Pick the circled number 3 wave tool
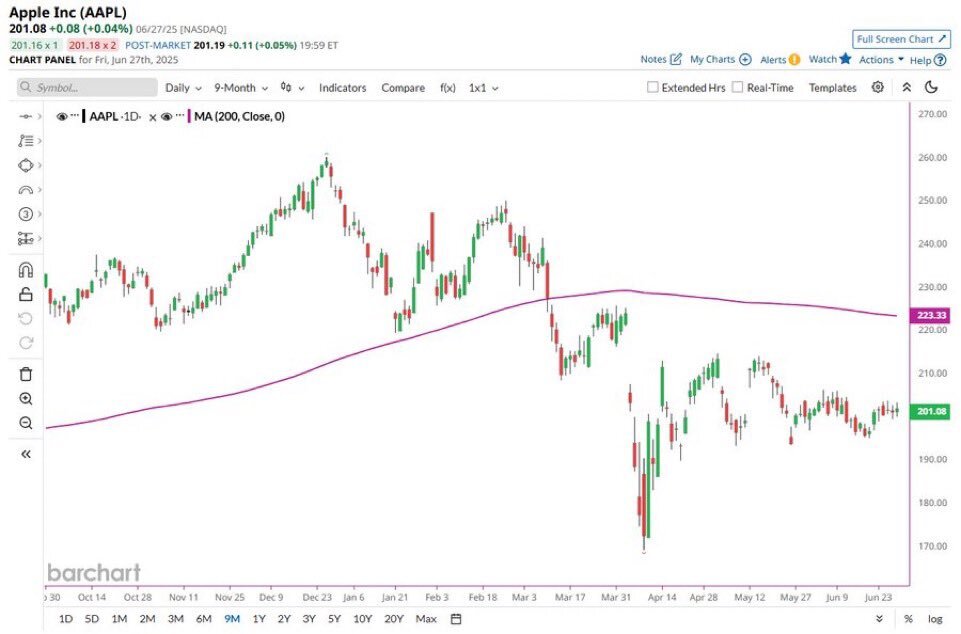Screen dimensions: 961x634 [25, 214]
